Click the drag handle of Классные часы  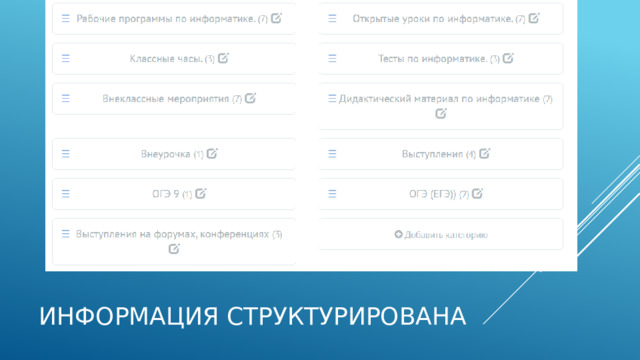coord(66,58)
